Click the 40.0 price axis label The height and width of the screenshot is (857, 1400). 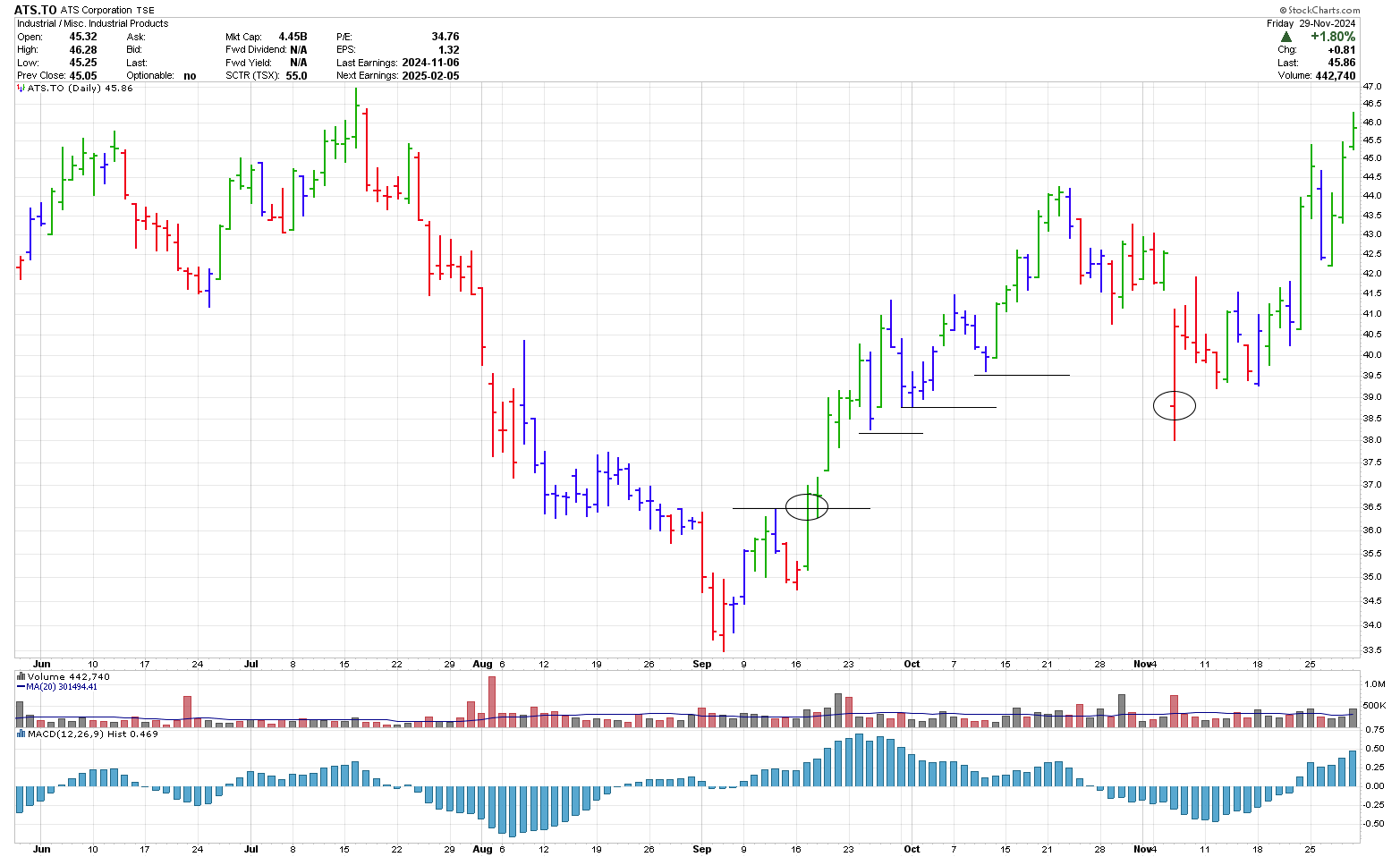(1372, 355)
